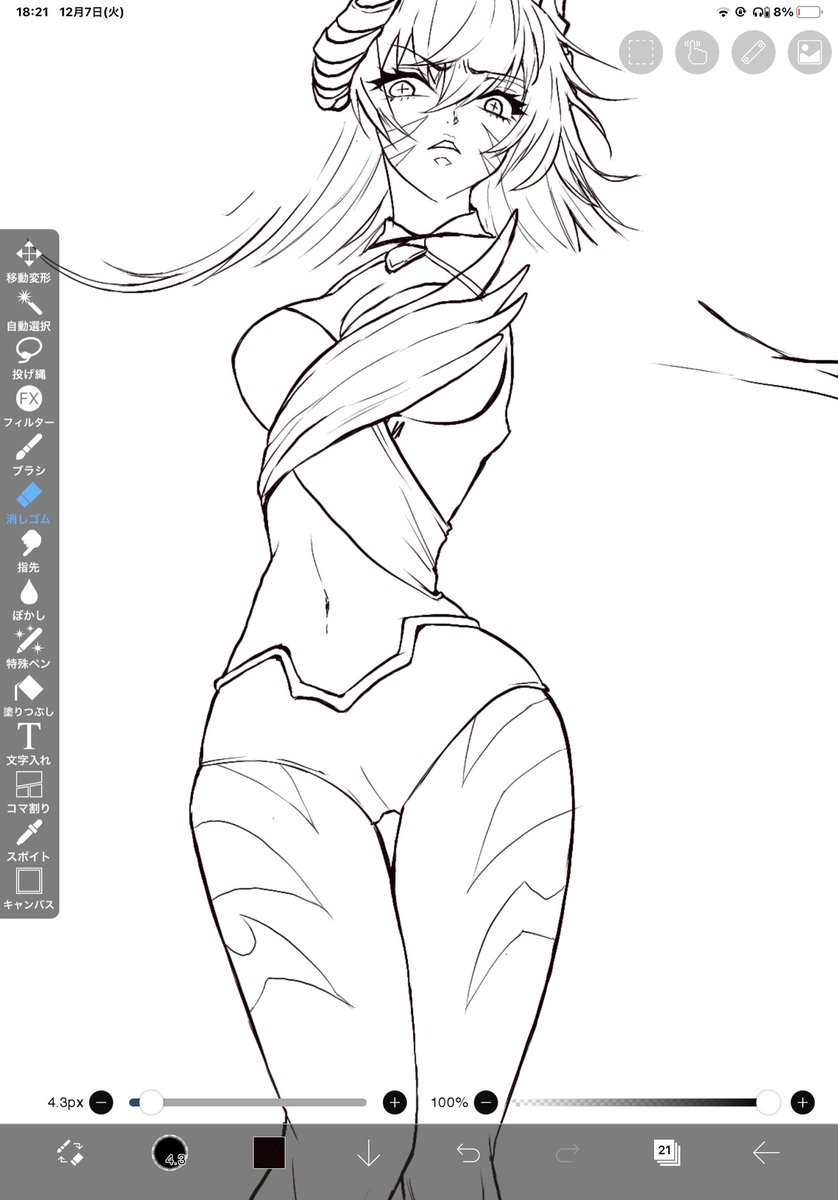This screenshot has width=838, height=1200.
Task: Tap the down arrow to hide toolbar
Action: (x=368, y=1153)
